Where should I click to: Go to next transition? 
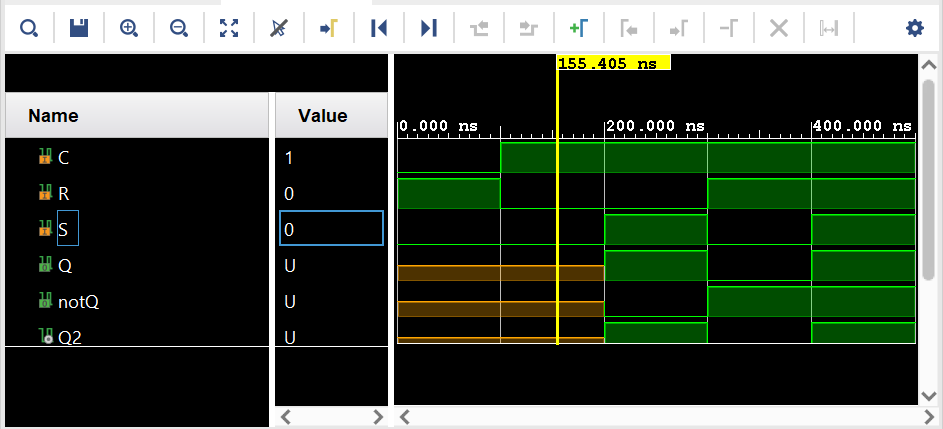pos(529,28)
